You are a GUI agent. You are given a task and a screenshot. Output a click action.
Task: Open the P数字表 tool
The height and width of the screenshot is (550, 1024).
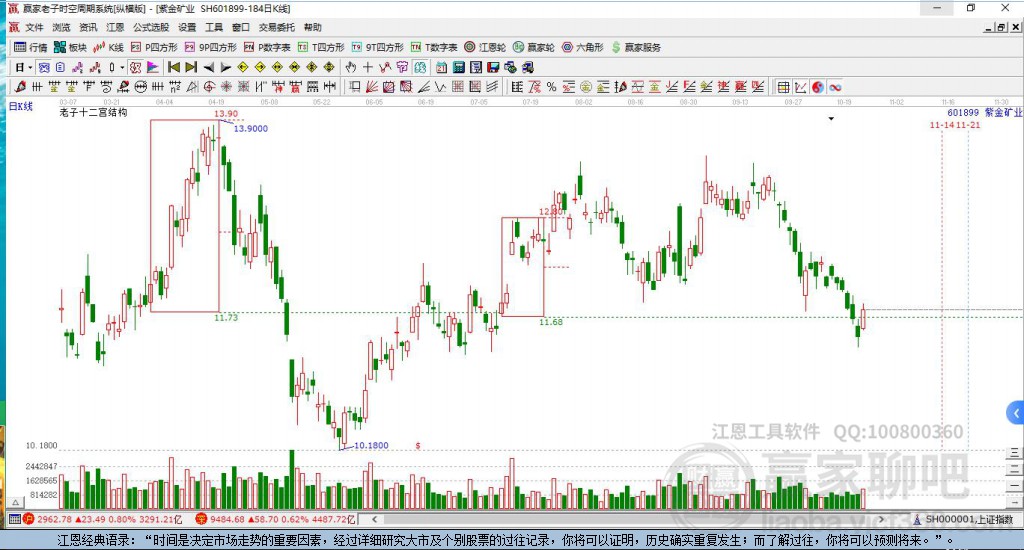pos(267,47)
